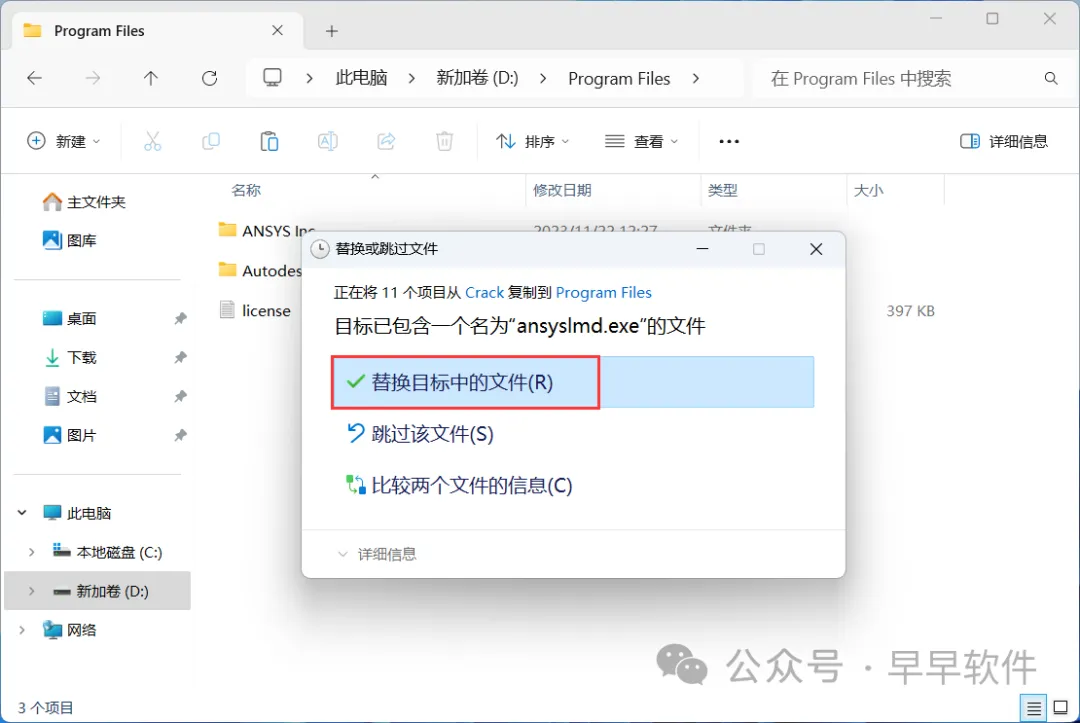
Task: Sort by the 修改日期 column header
Action: click(x=562, y=190)
